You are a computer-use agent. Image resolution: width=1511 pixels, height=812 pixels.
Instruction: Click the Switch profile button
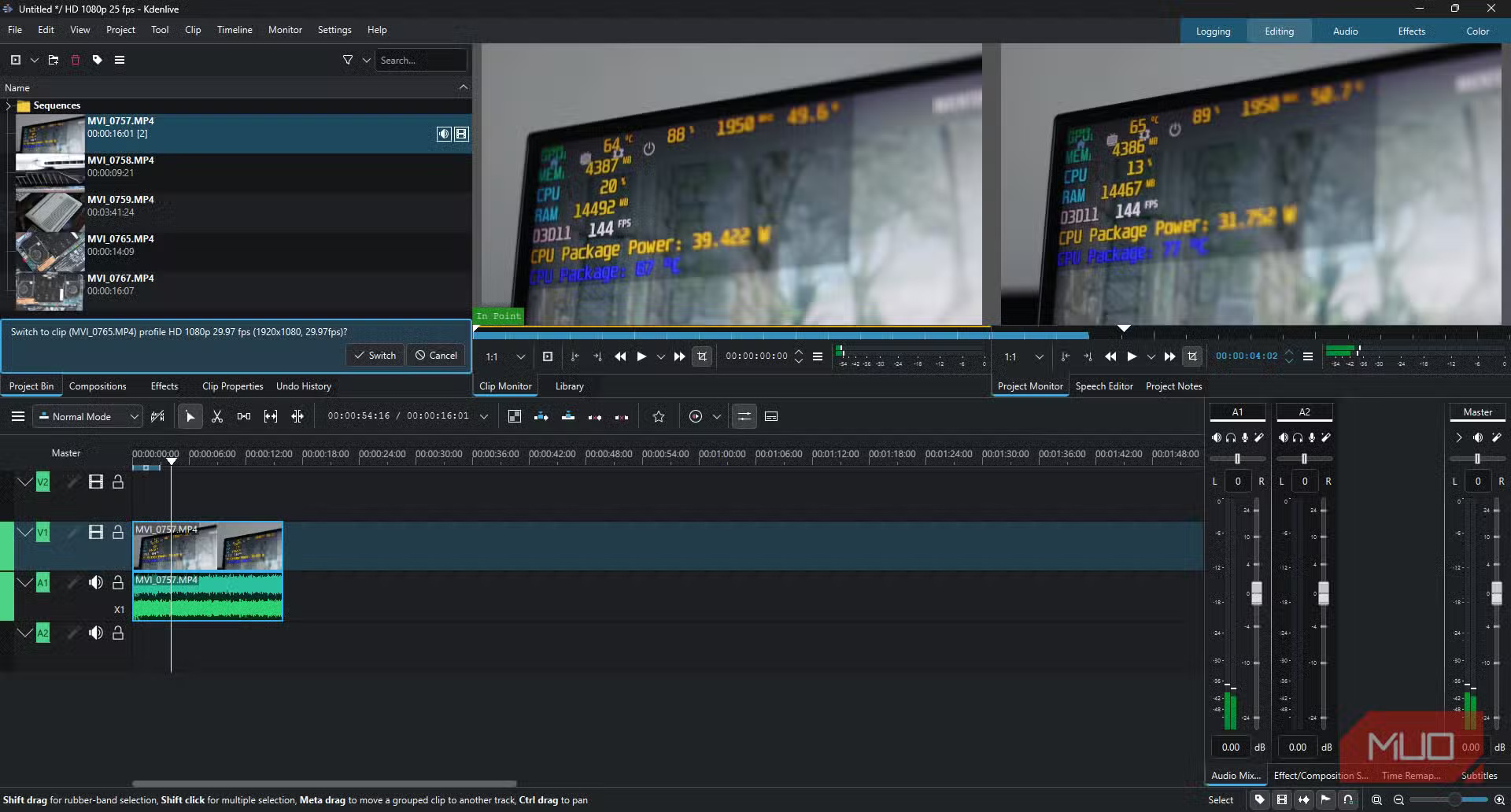pyautogui.click(x=375, y=355)
